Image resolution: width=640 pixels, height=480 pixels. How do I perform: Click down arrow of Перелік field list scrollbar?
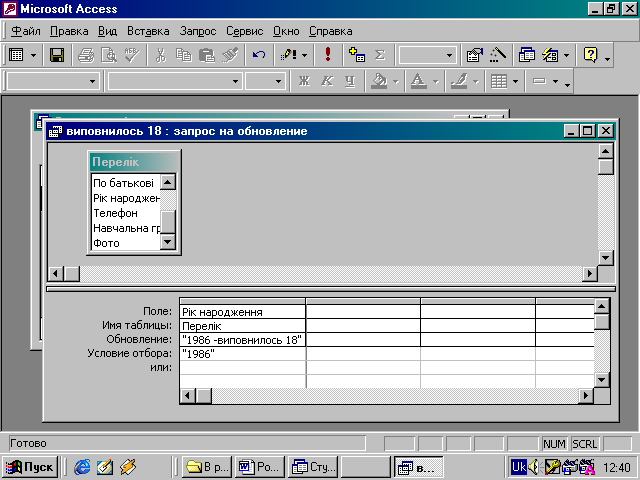[168, 242]
